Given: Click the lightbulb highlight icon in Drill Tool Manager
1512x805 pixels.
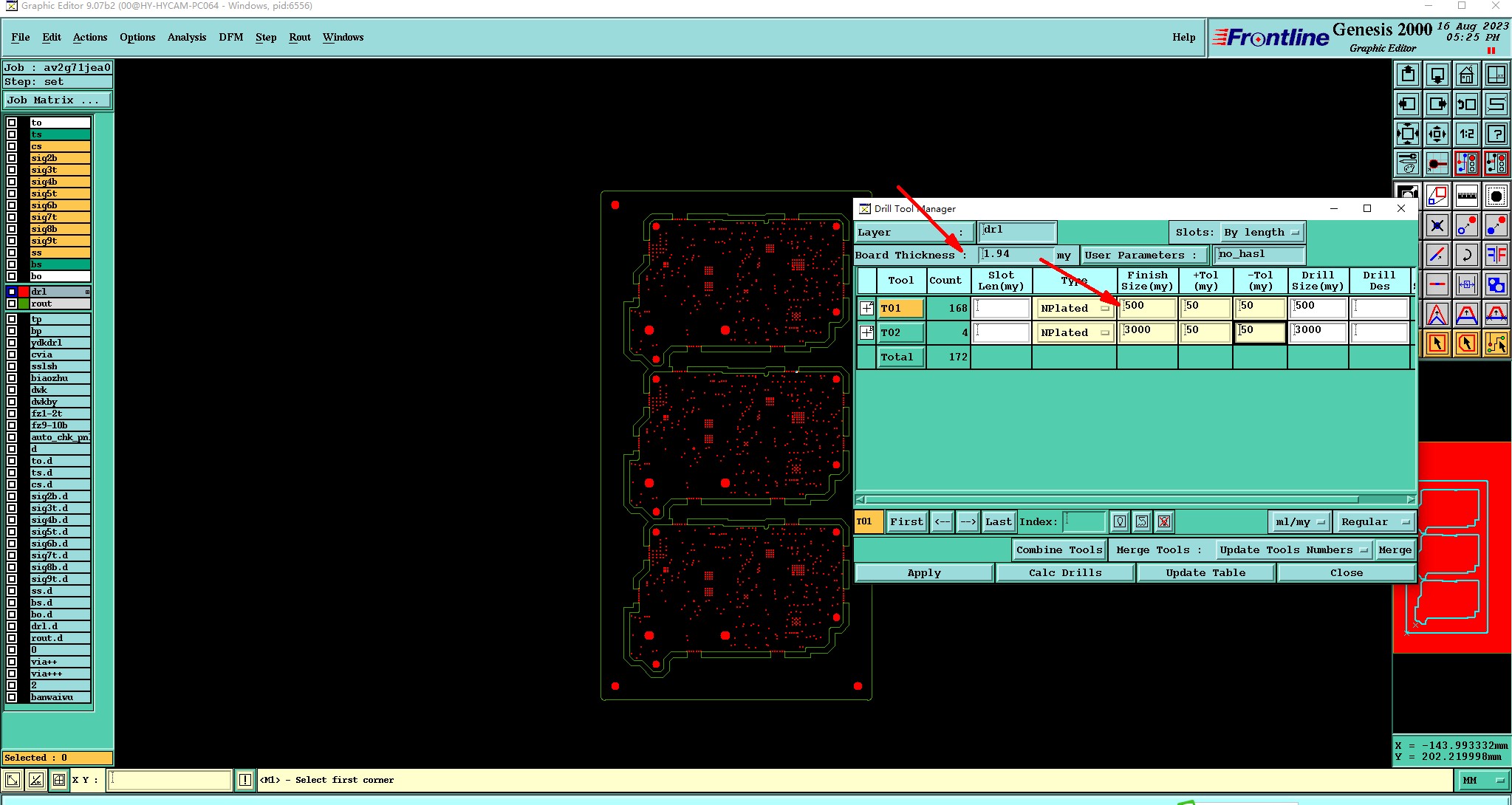Looking at the screenshot, I should pyautogui.click(x=1120, y=521).
